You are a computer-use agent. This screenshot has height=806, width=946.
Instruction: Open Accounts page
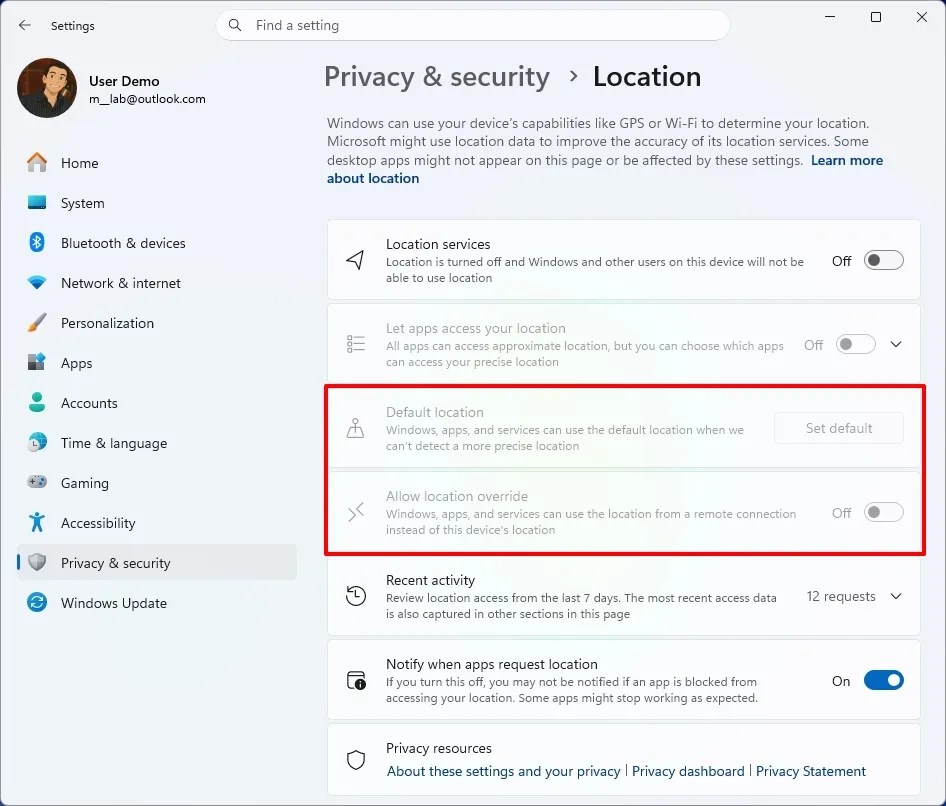coord(157,402)
